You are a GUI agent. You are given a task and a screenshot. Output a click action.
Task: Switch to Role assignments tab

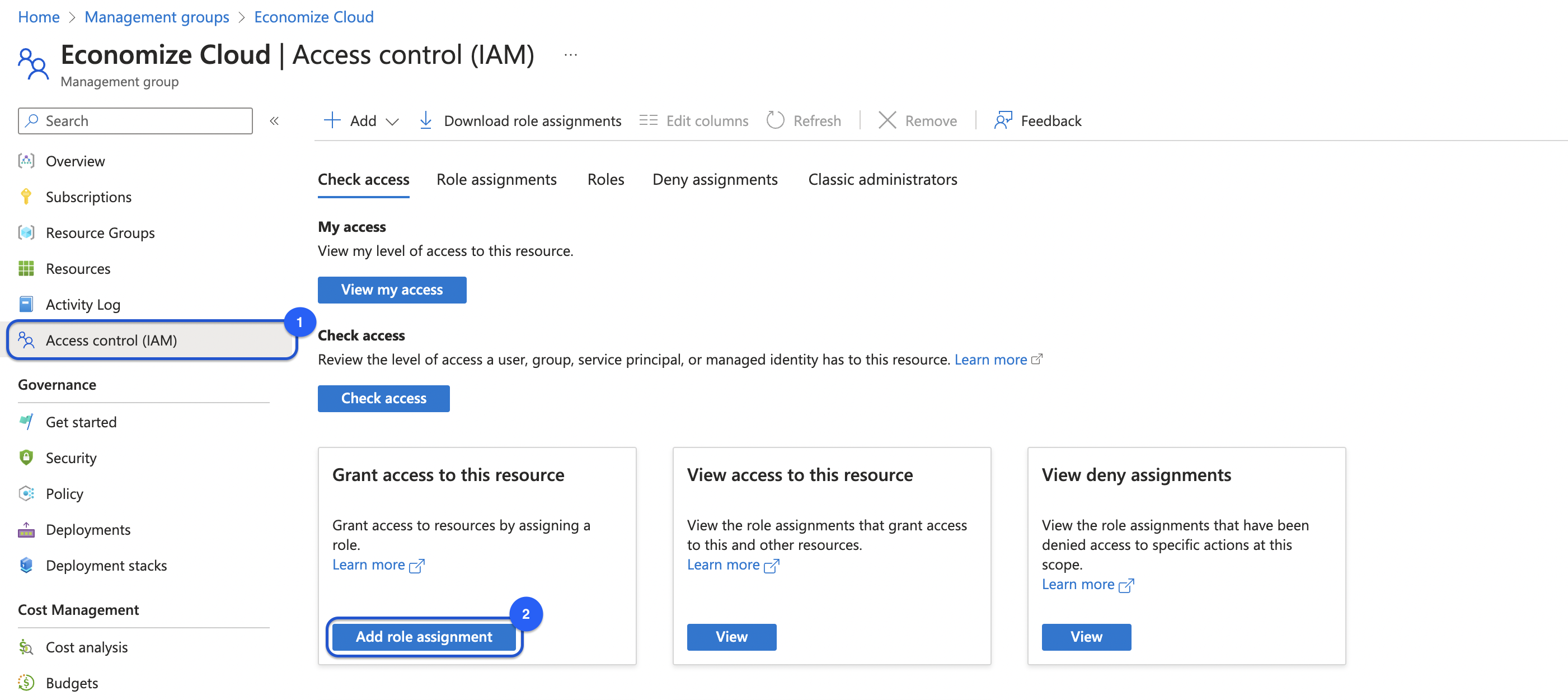496,180
